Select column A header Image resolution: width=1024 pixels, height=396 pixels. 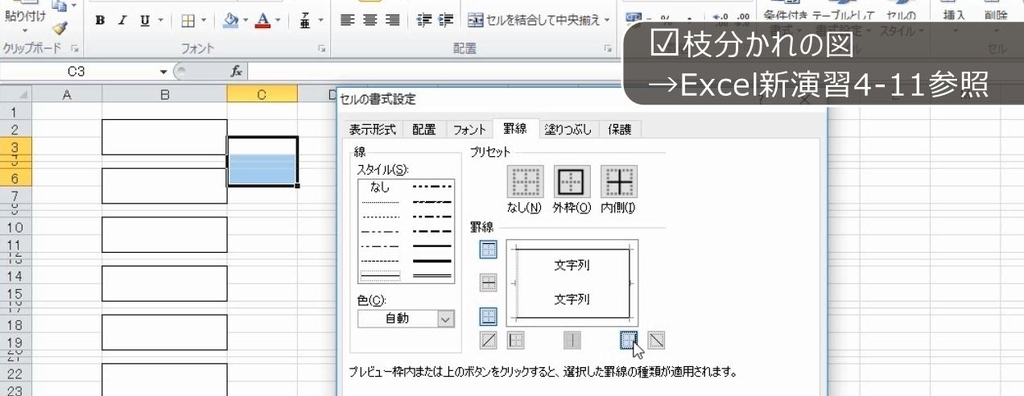67,95
